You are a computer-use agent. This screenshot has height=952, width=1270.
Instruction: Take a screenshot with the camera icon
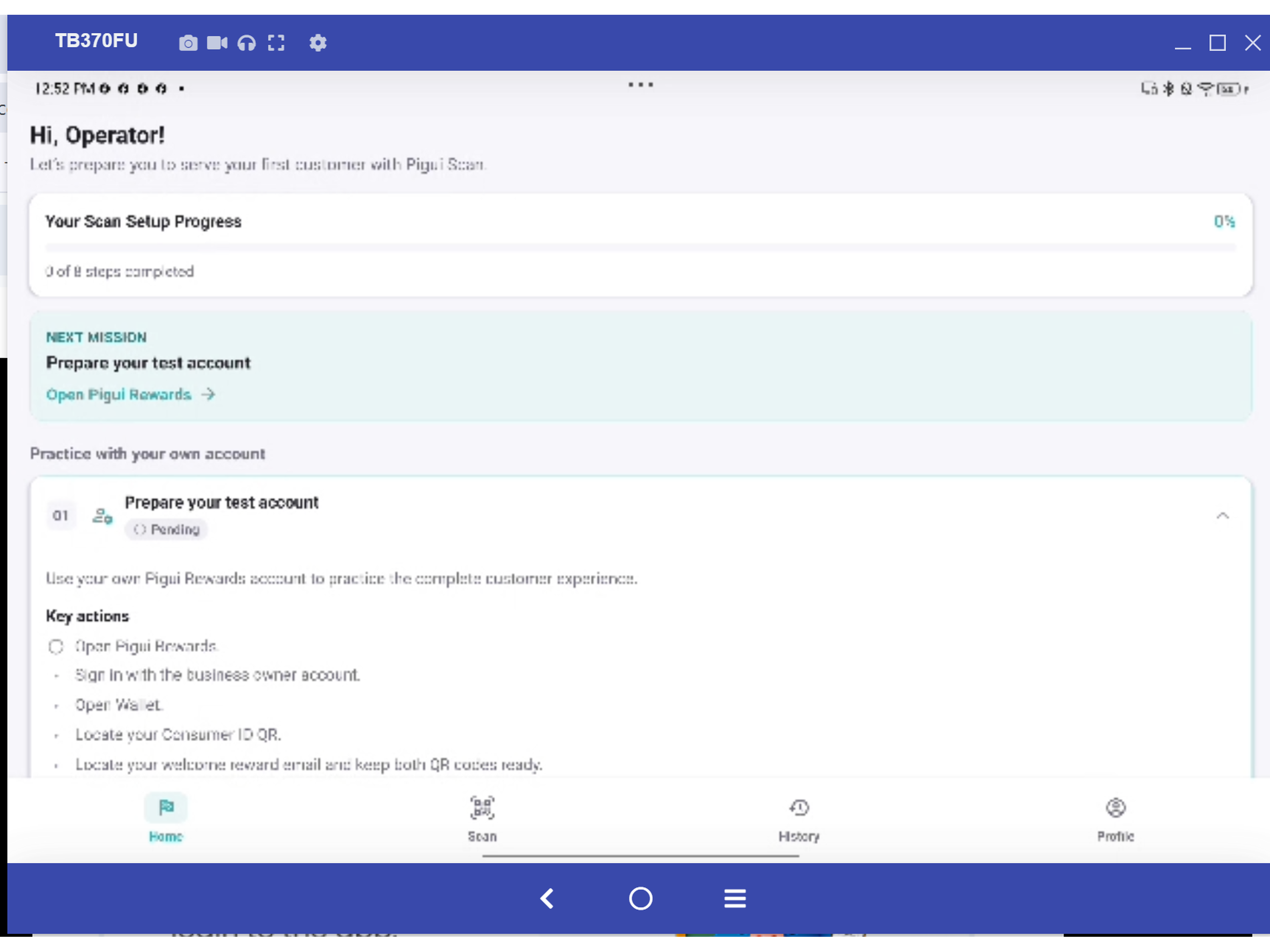point(188,43)
